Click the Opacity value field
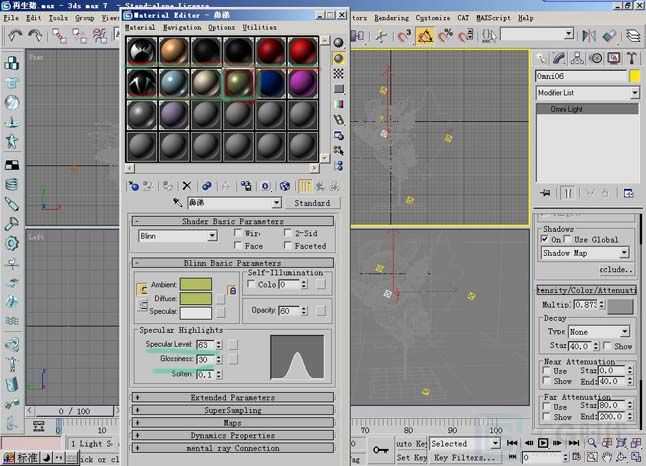The image size is (646, 466). click(x=290, y=310)
